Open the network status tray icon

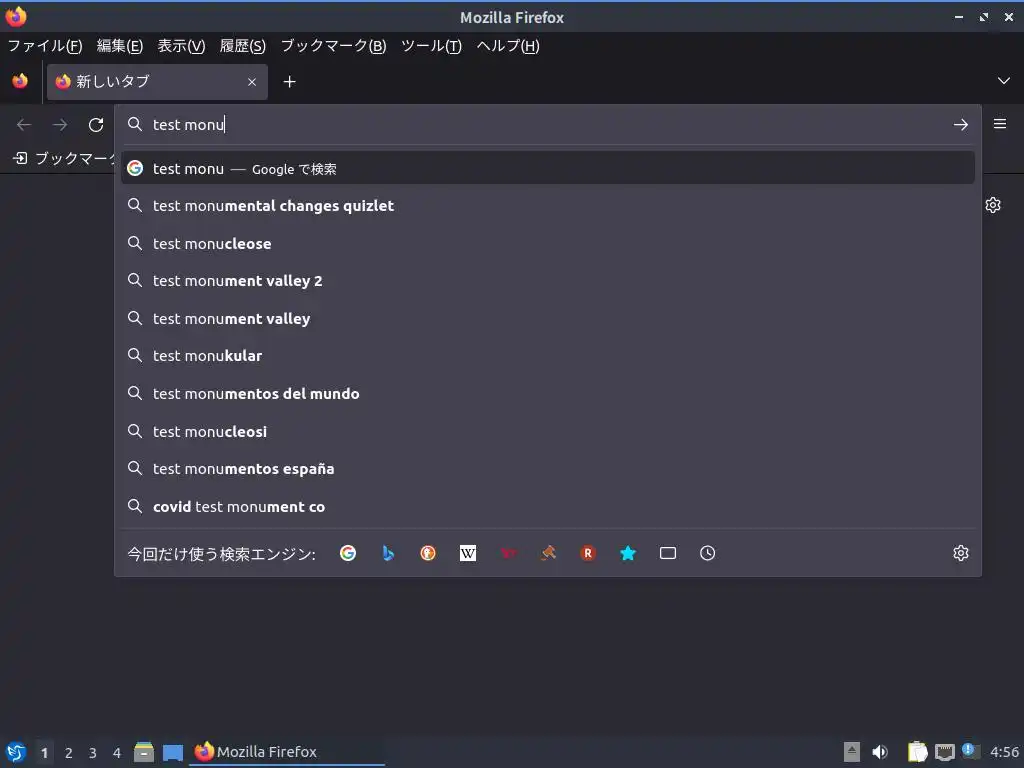945,752
